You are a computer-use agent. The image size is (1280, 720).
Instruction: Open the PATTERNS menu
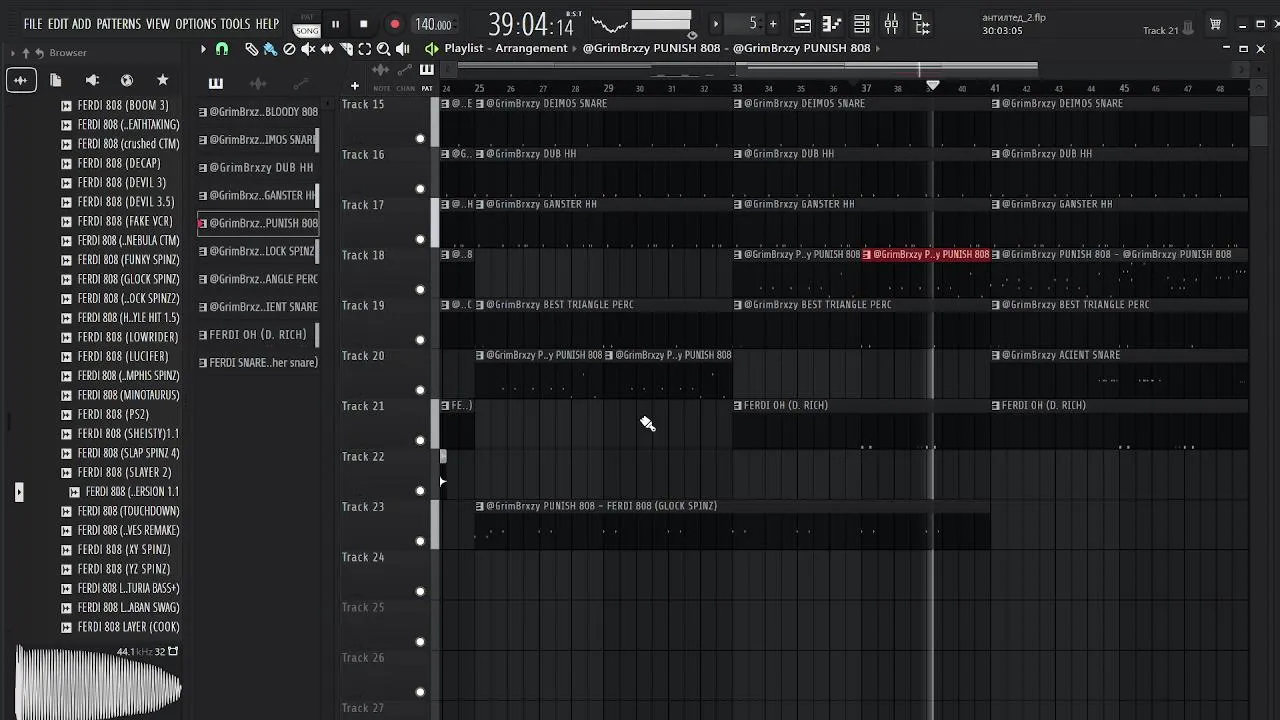pos(119,24)
